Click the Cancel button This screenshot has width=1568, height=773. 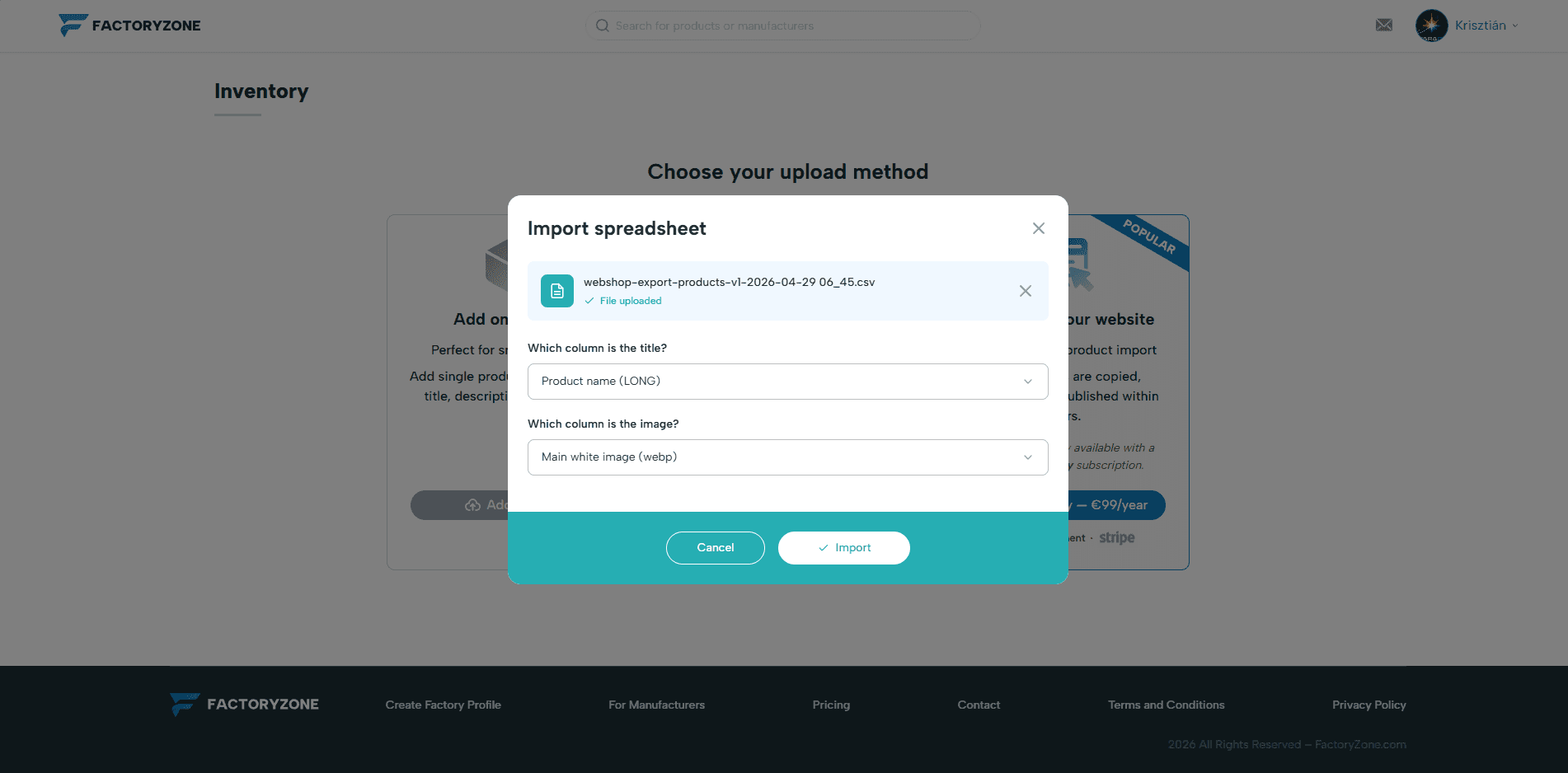(x=716, y=548)
